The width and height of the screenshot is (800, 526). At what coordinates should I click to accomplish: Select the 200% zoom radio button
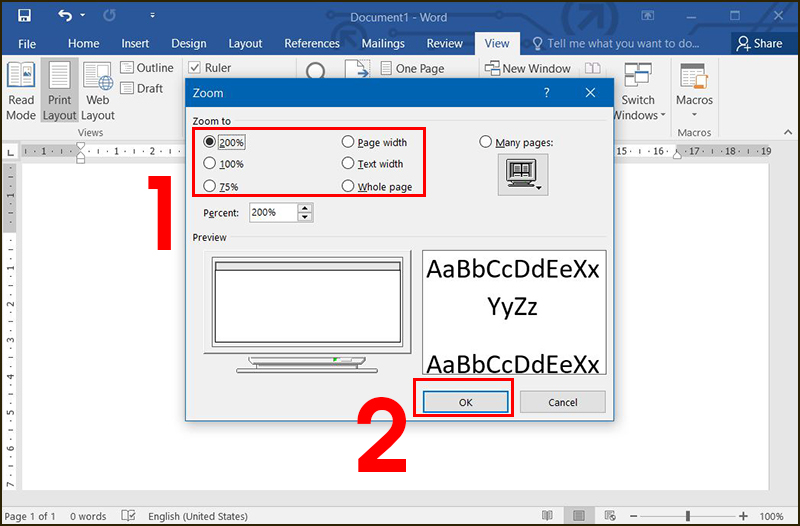tap(209, 142)
